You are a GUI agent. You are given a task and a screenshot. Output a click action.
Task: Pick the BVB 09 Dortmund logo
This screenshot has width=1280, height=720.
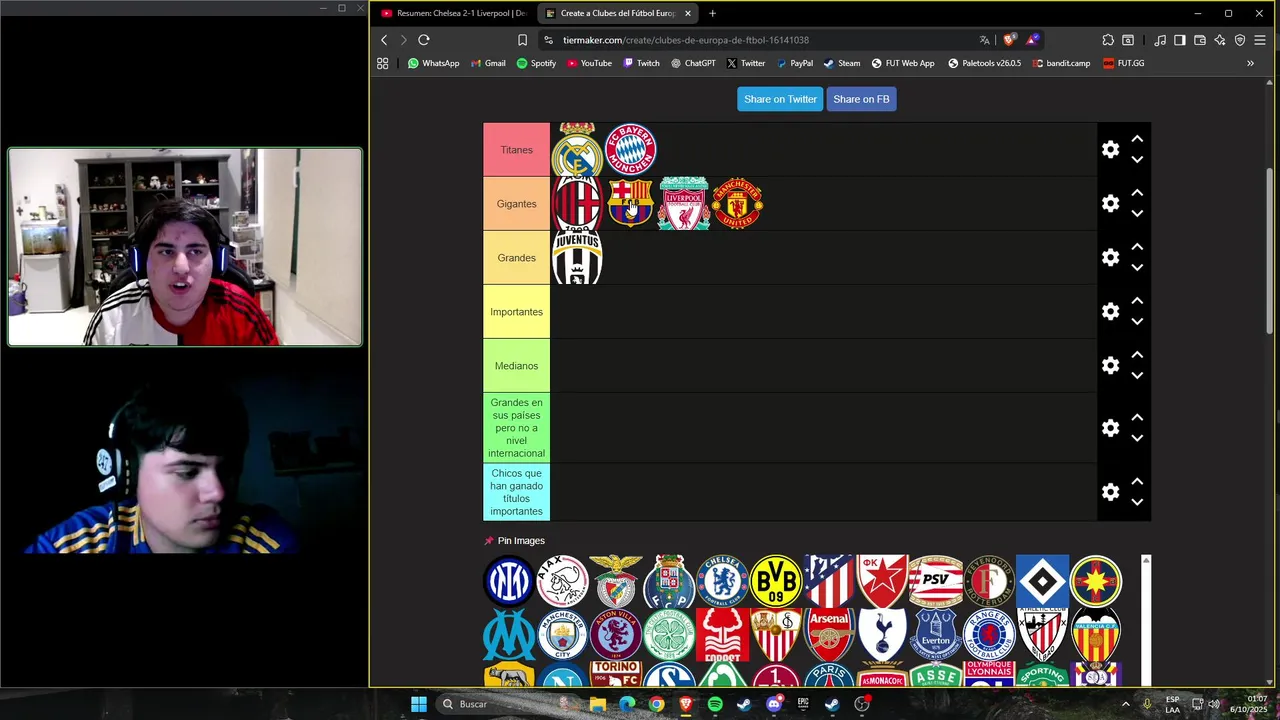point(776,581)
